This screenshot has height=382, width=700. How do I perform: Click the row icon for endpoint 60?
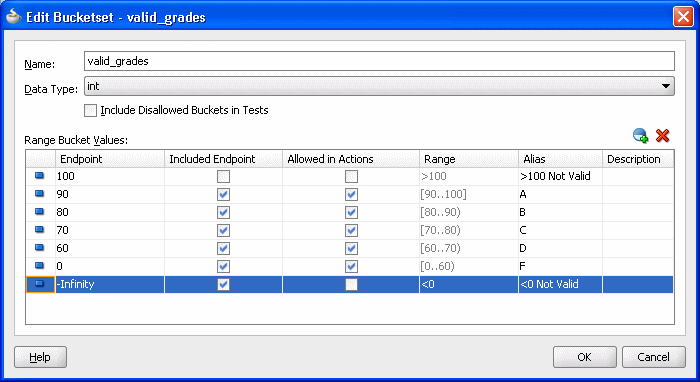pyautogui.click(x=40, y=248)
